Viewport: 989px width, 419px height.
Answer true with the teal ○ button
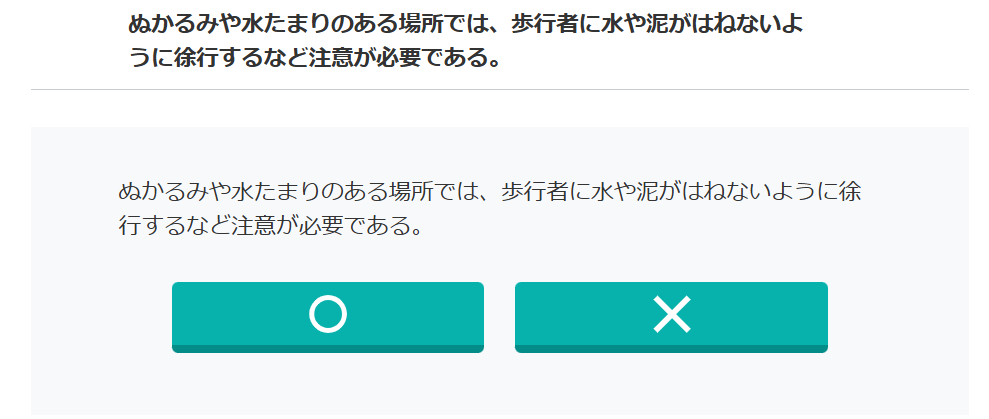pos(328,317)
